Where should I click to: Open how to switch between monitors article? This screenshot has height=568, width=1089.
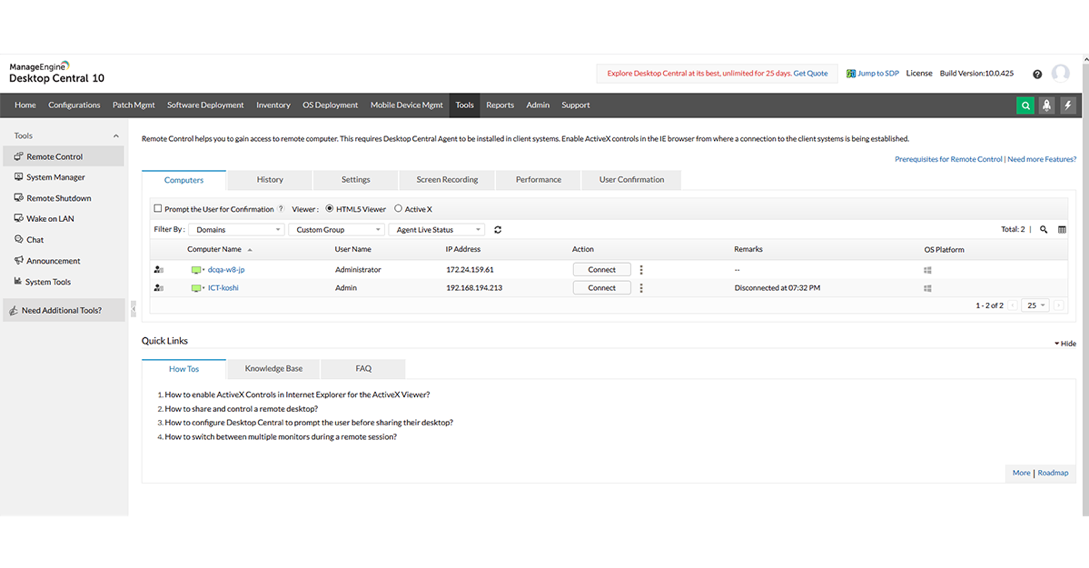point(281,437)
